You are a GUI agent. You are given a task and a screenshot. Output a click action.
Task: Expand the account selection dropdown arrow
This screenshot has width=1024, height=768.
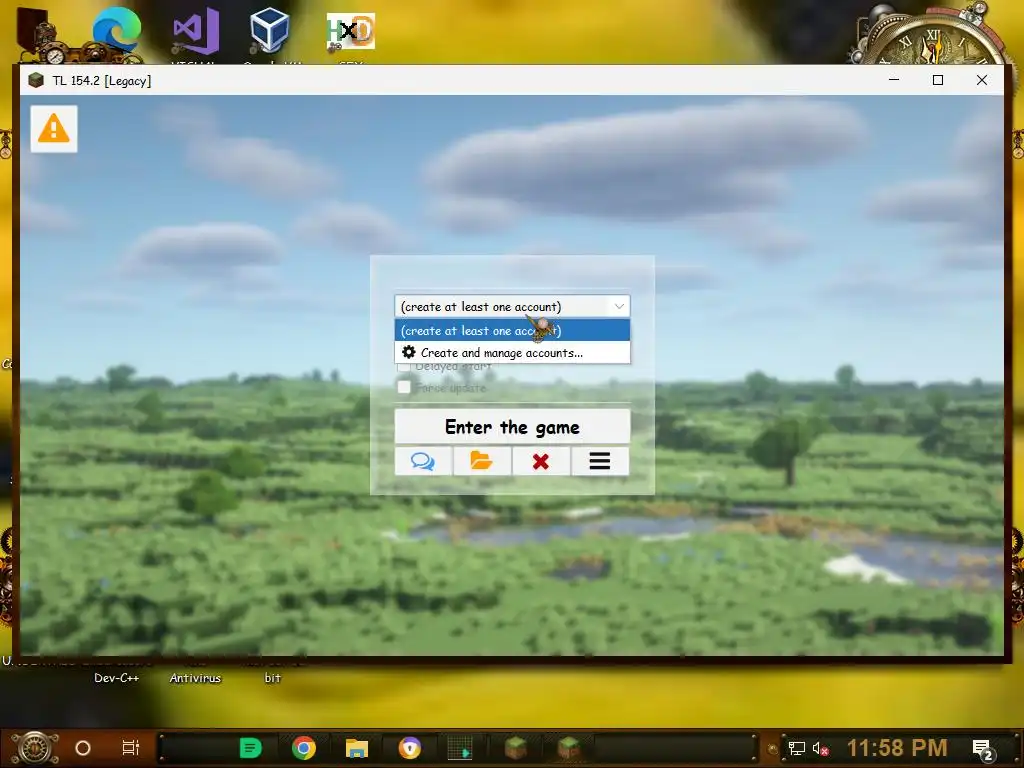618,306
